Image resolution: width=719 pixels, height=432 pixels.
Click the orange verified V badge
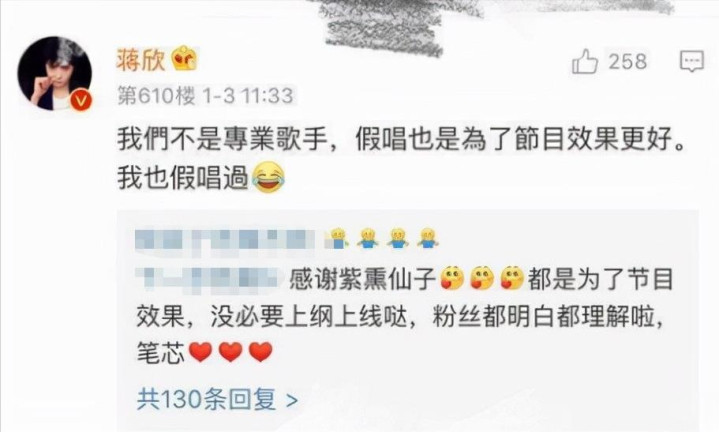tap(81, 100)
